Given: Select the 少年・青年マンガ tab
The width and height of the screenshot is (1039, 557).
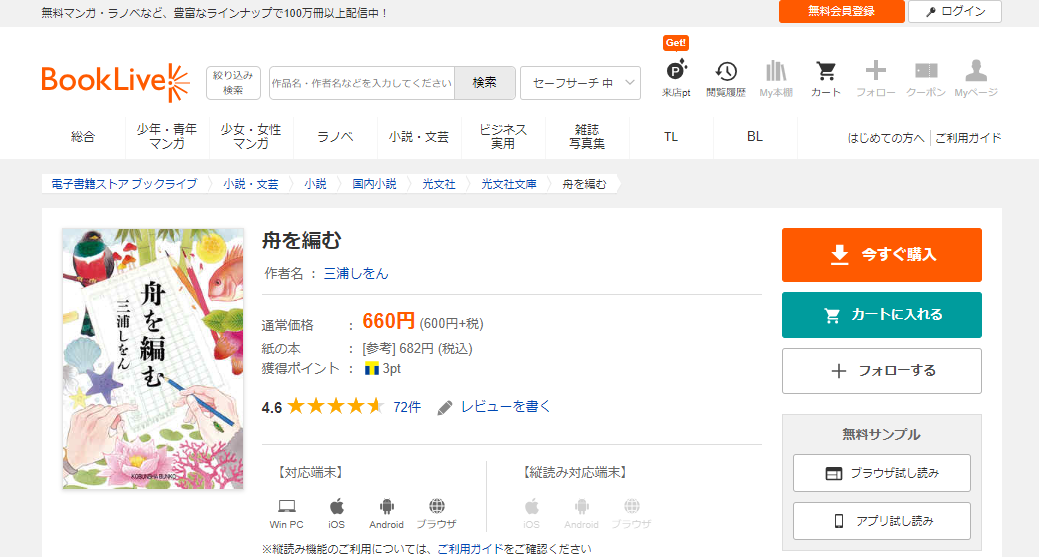Looking at the screenshot, I should 167,137.
